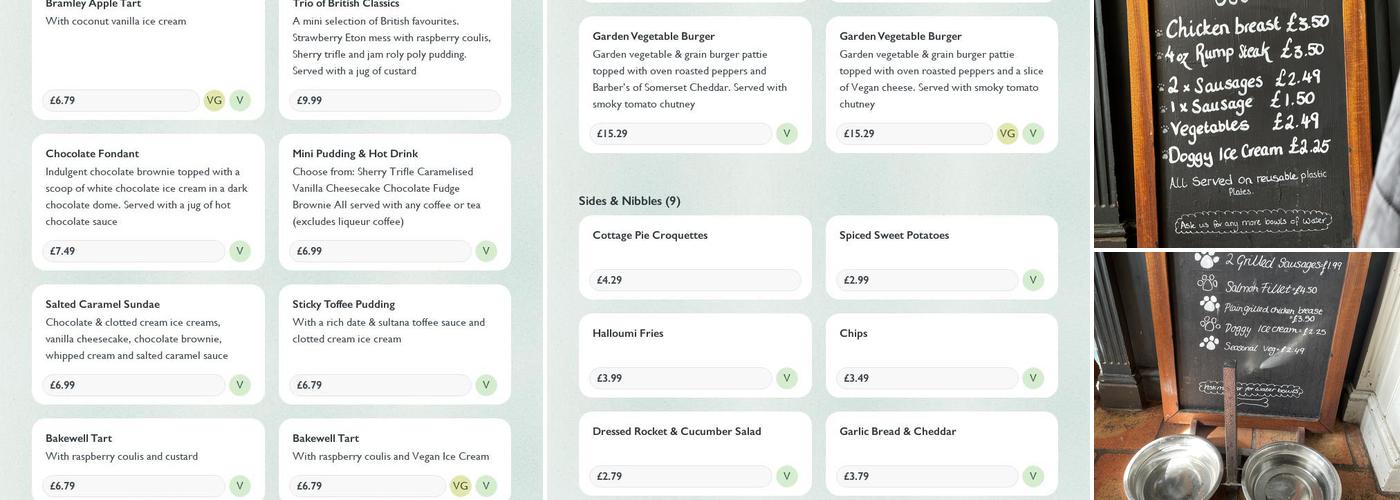Open the chalkboard photo listing Chicken breast
Image resolution: width=1400 pixels, height=500 pixels.
click(x=1245, y=122)
